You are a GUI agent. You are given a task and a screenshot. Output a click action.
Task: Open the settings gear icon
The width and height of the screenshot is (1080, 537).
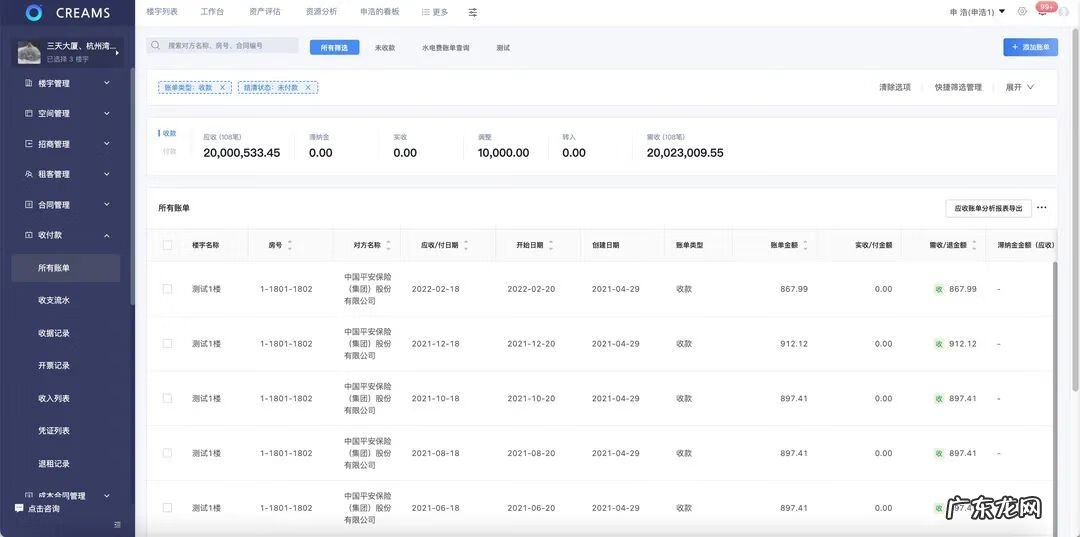click(1022, 12)
